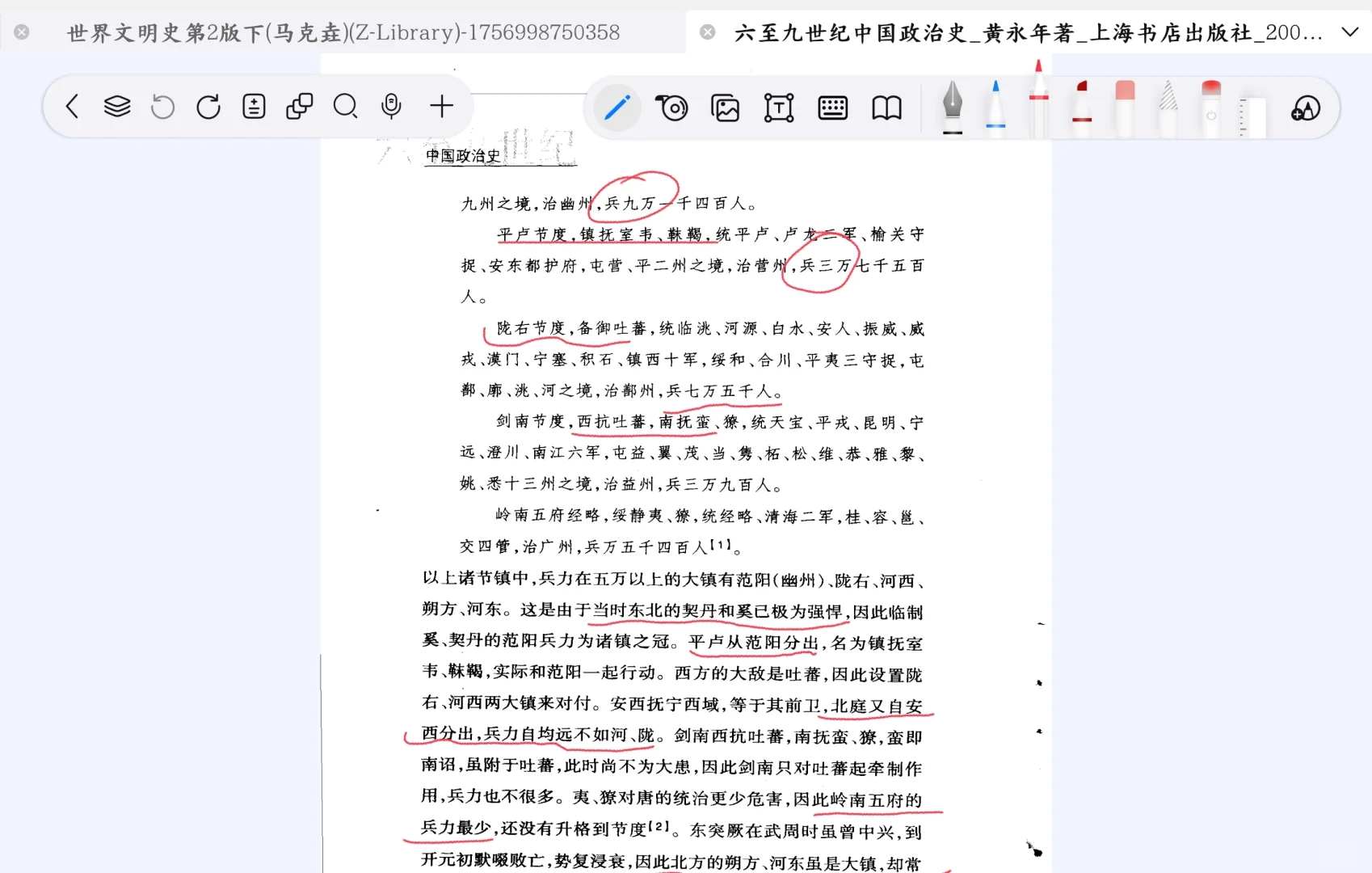Click the phrase 剑南节度 in the document

[x=530, y=422]
